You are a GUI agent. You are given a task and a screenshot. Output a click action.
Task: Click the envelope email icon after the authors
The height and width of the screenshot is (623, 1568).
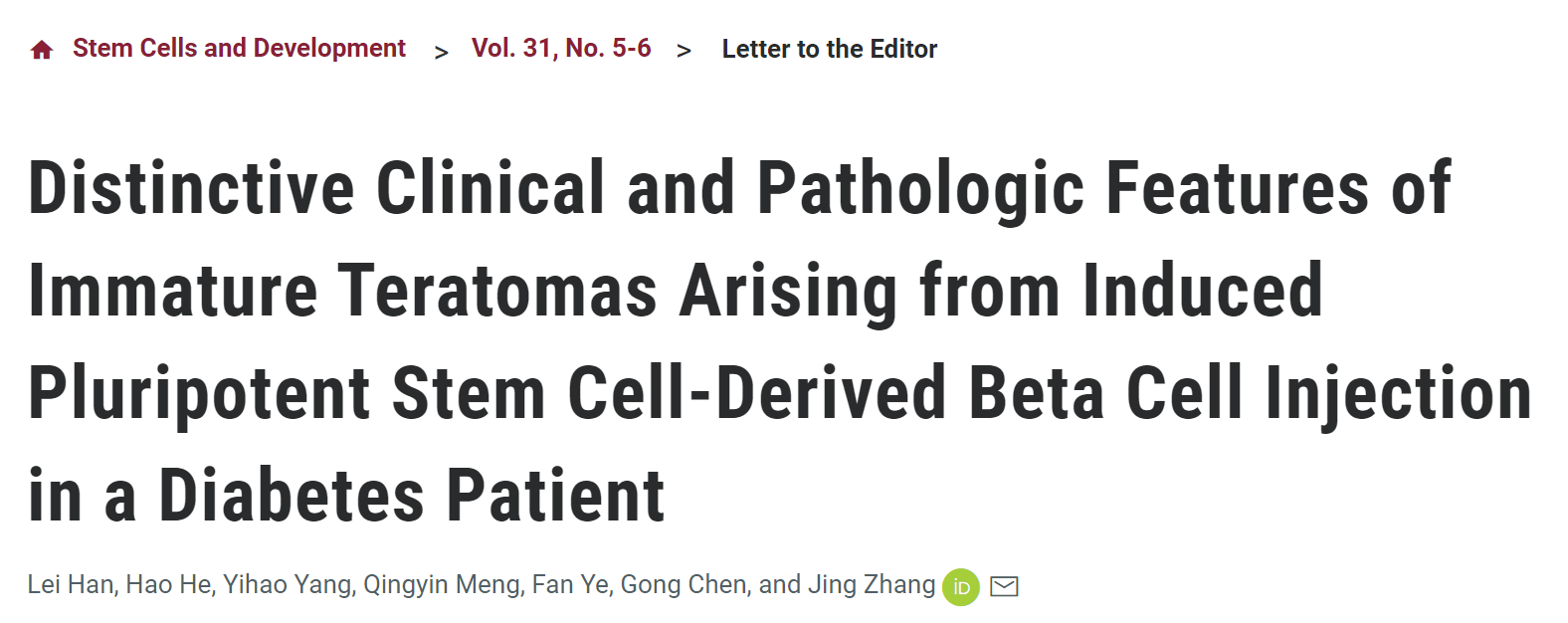click(1005, 586)
